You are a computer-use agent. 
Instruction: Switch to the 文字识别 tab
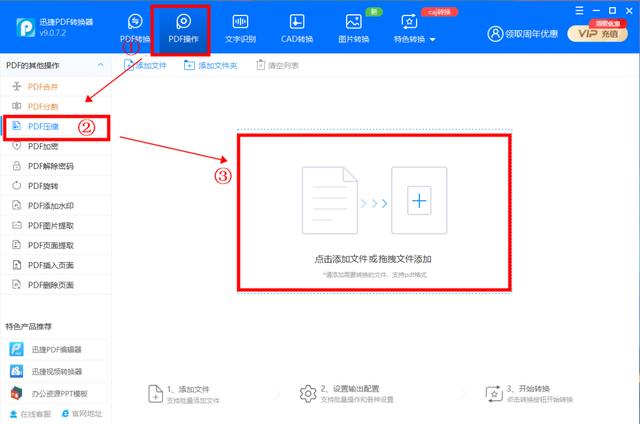[x=240, y=27]
